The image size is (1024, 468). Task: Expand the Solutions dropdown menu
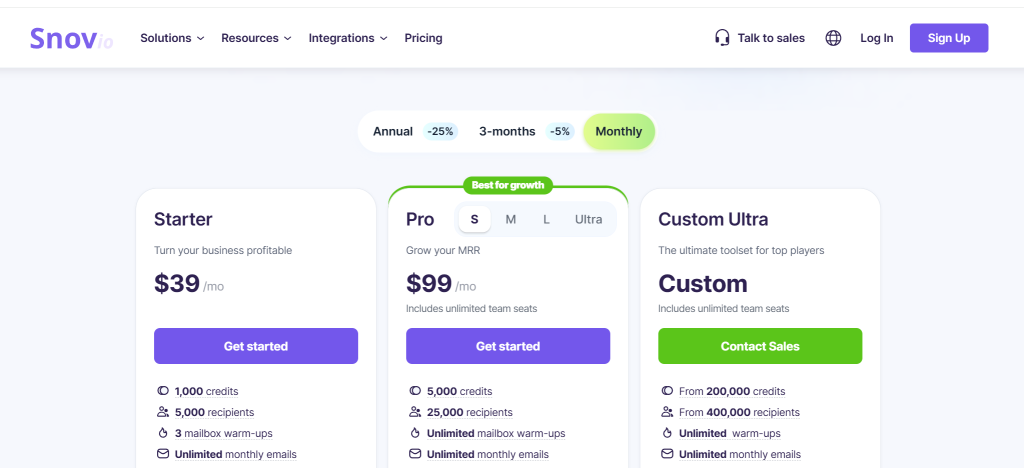[x=172, y=38]
